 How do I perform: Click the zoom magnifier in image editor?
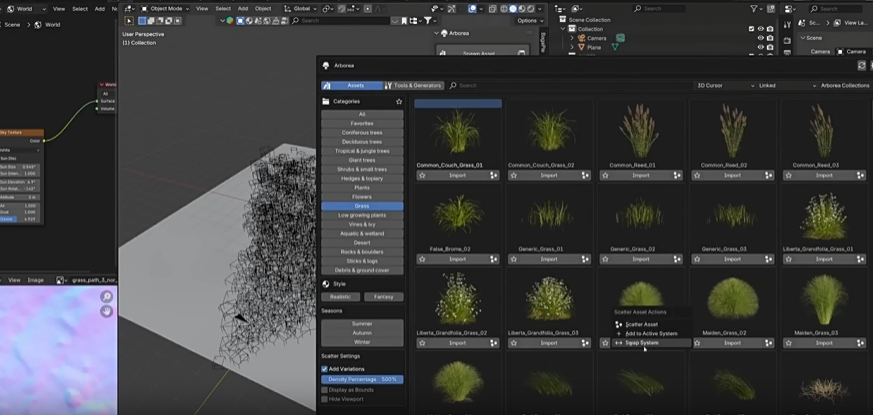[x=106, y=296]
